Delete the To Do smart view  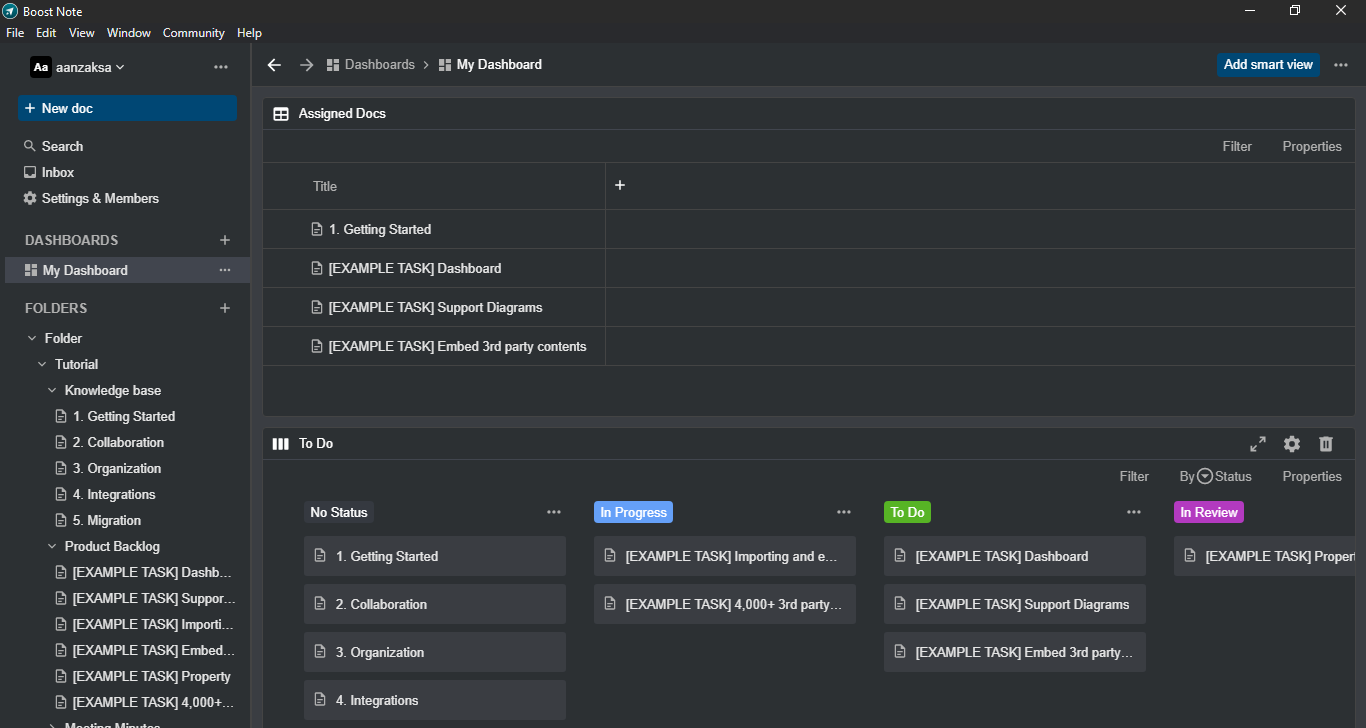(x=1326, y=444)
